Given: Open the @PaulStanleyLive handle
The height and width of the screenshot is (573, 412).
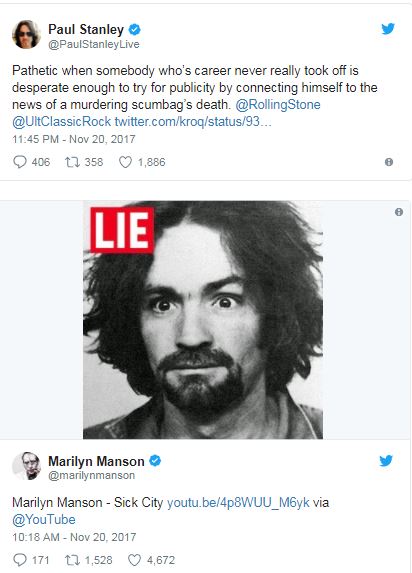Looking at the screenshot, I should [94, 44].
